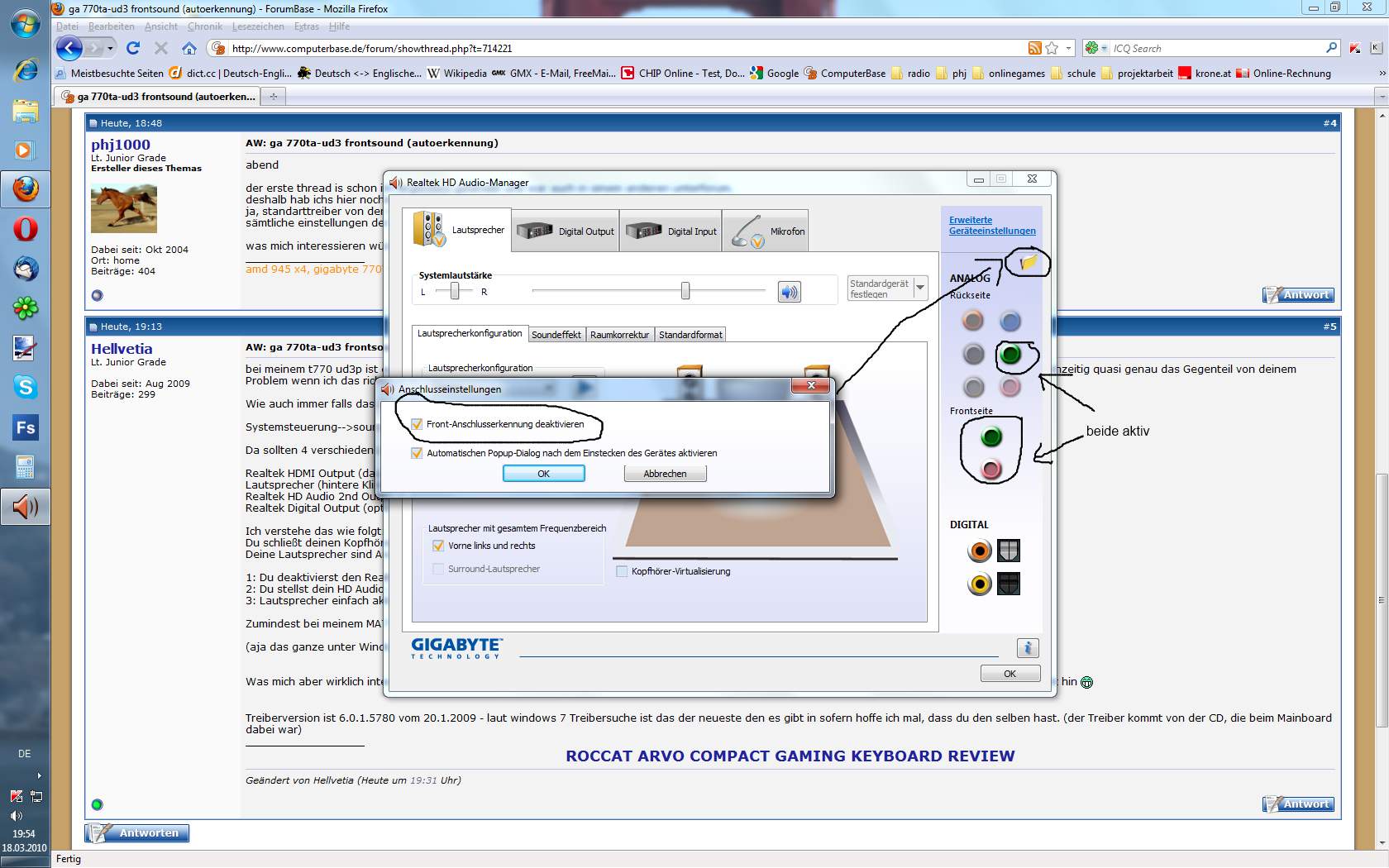This screenshot has width=1389, height=868.
Task: Click the Windows Start orb
Action: click(25, 23)
